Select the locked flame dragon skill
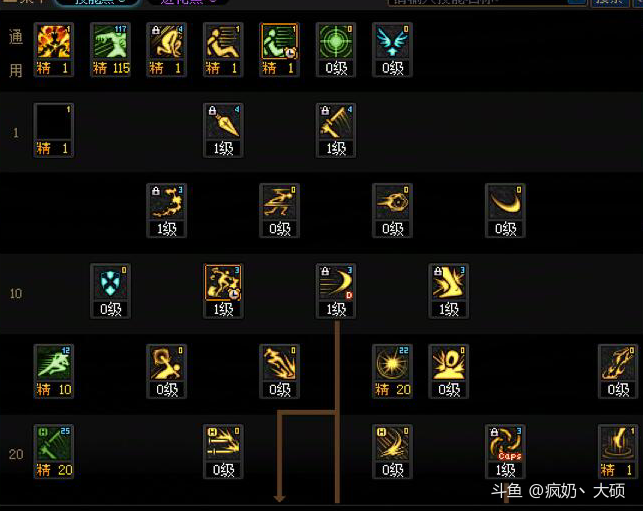 click(167, 210)
